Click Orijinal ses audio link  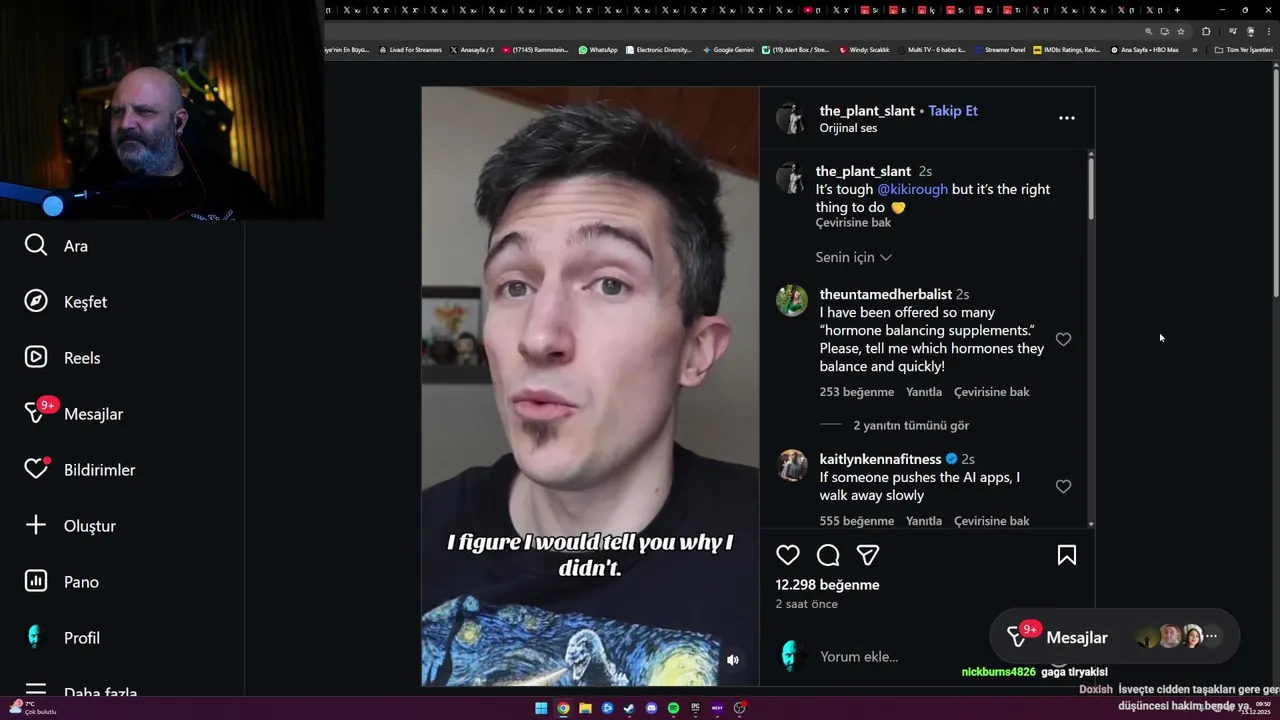click(848, 128)
